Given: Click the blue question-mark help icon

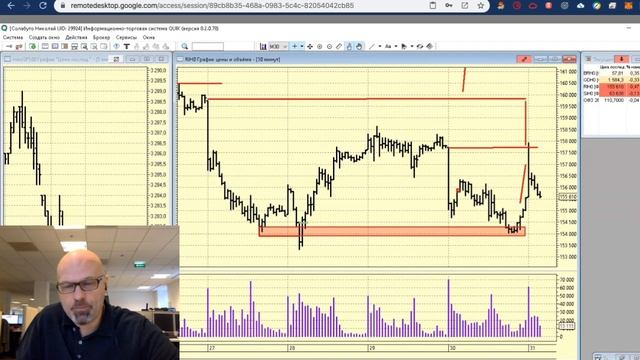Looking at the screenshot, I should point(116,46).
